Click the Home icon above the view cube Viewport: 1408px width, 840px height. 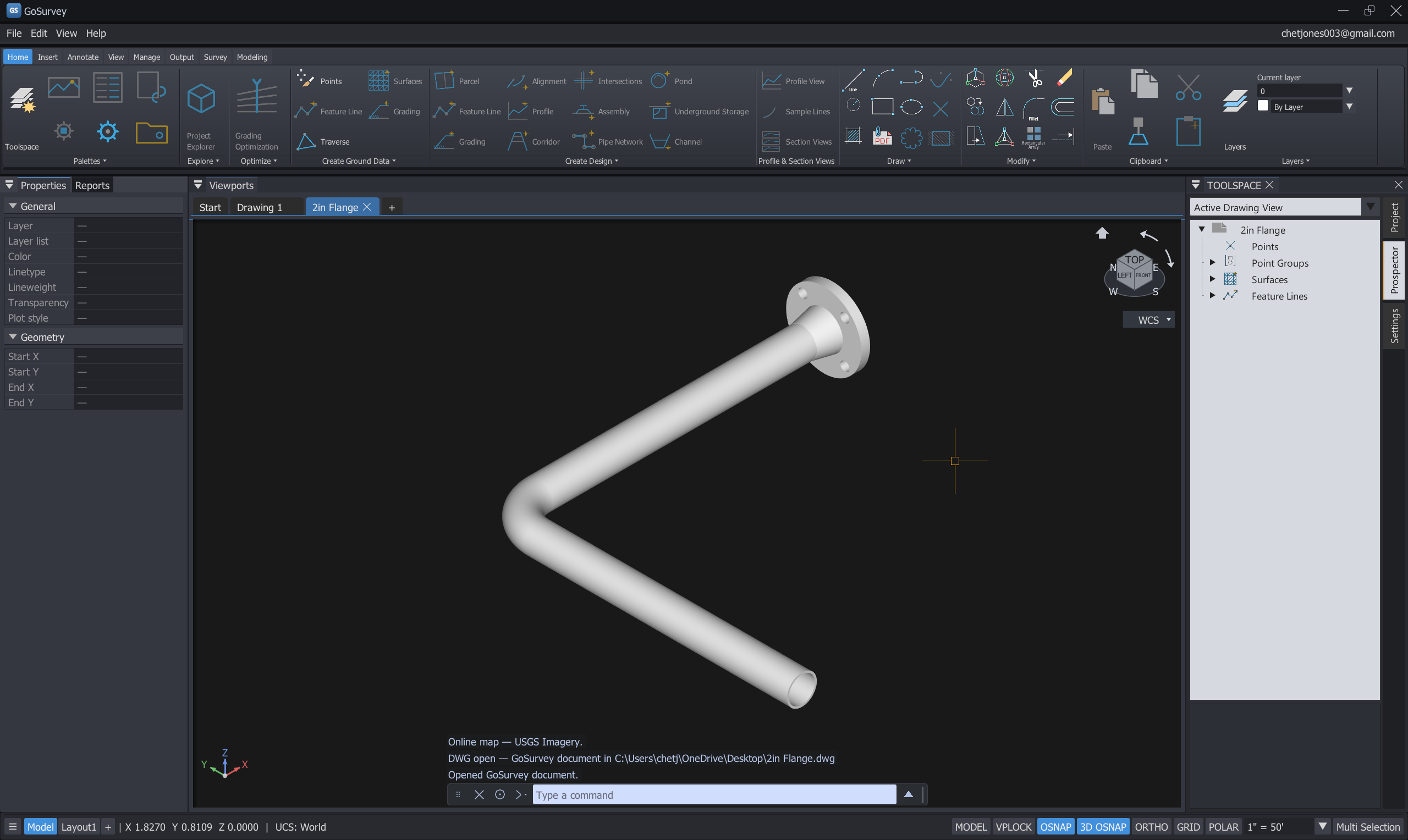1102,233
